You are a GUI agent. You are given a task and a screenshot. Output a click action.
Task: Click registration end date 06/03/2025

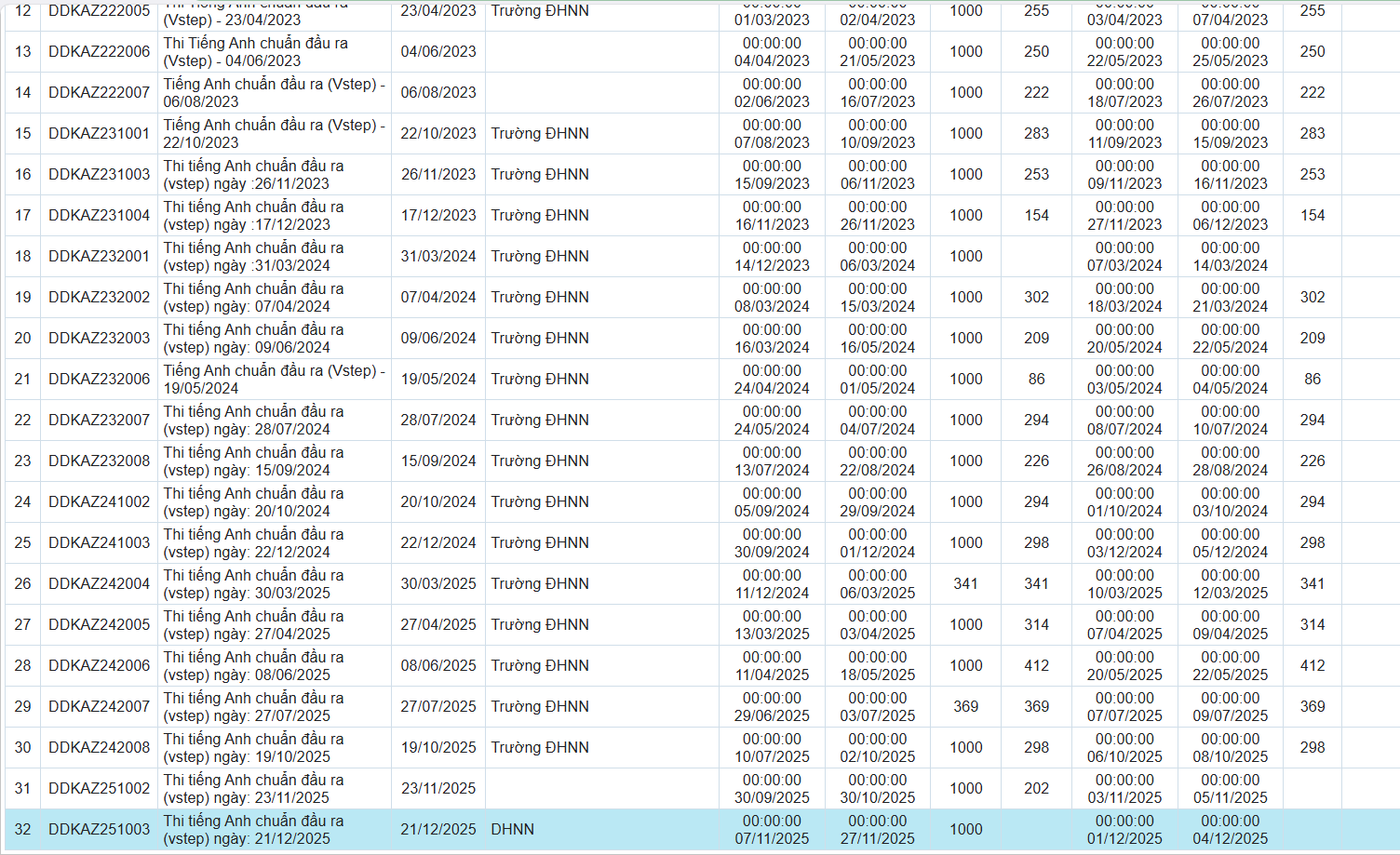tap(877, 583)
